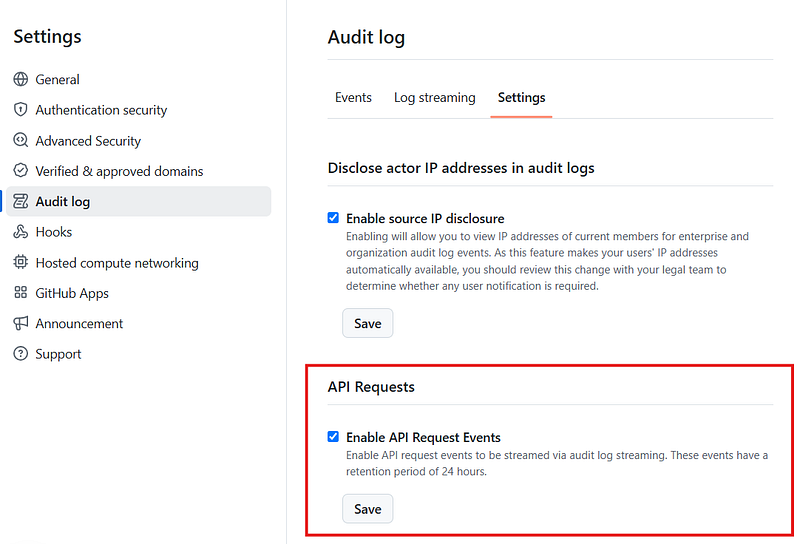Click the globe icon beside General
Image resolution: width=800 pixels, height=544 pixels.
tap(20, 79)
